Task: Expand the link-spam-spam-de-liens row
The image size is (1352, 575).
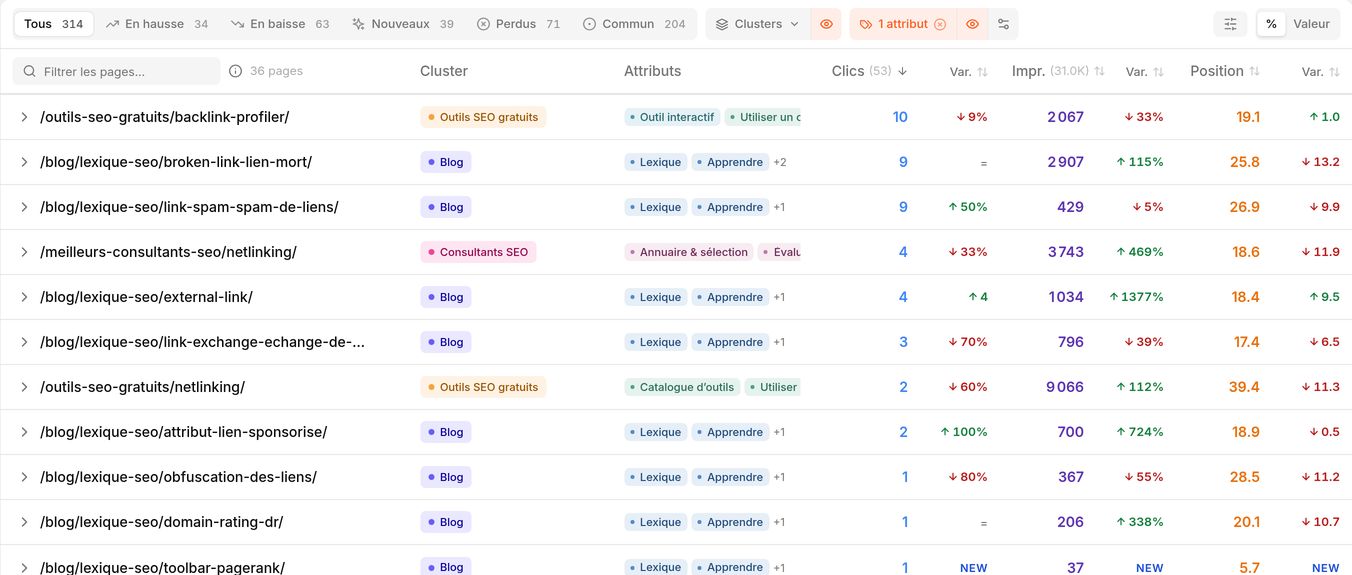Action: (x=24, y=207)
